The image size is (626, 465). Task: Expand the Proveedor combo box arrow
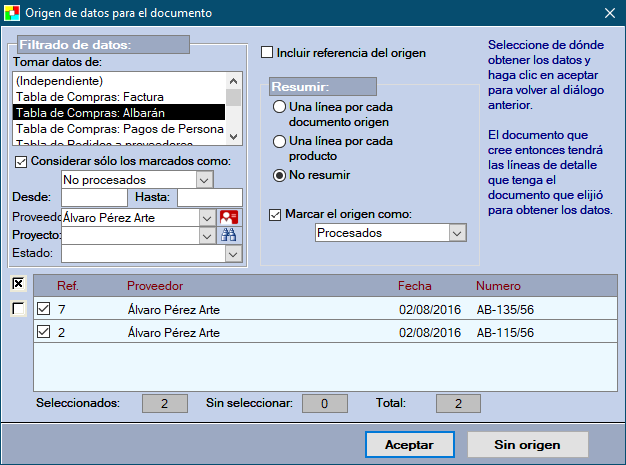pyautogui.click(x=206, y=217)
